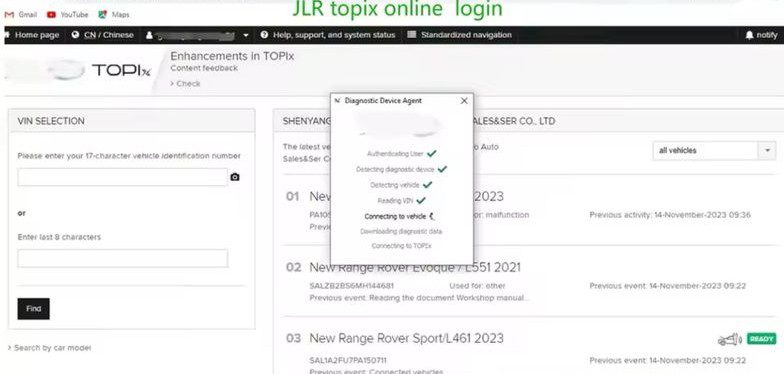Open the Maps bookmark

coord(114,14)
